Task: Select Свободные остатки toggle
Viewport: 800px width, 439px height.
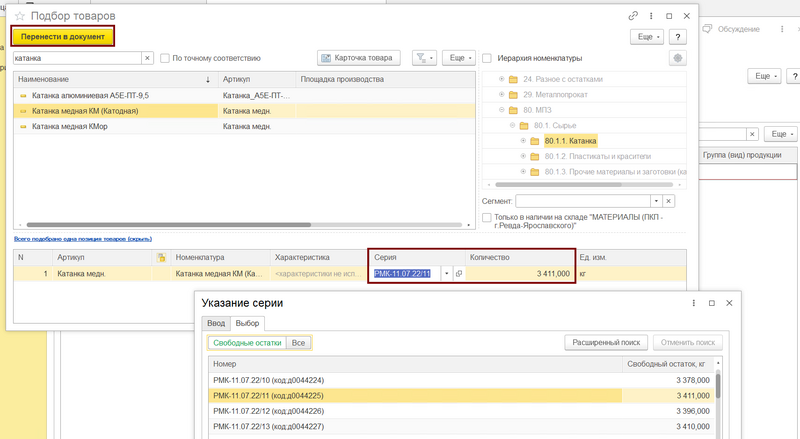Action: coord(247,343)
